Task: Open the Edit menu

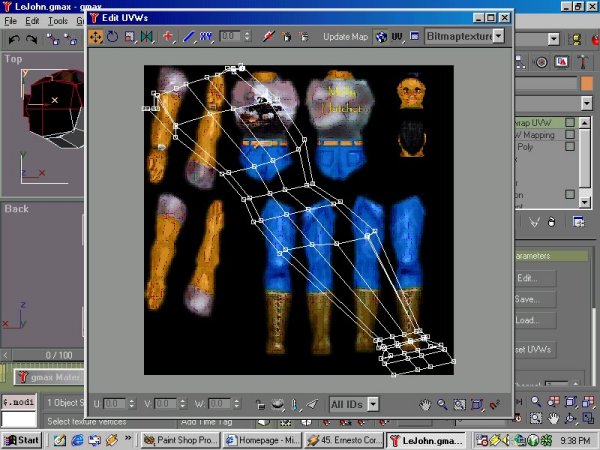Action: pos(32,21)
